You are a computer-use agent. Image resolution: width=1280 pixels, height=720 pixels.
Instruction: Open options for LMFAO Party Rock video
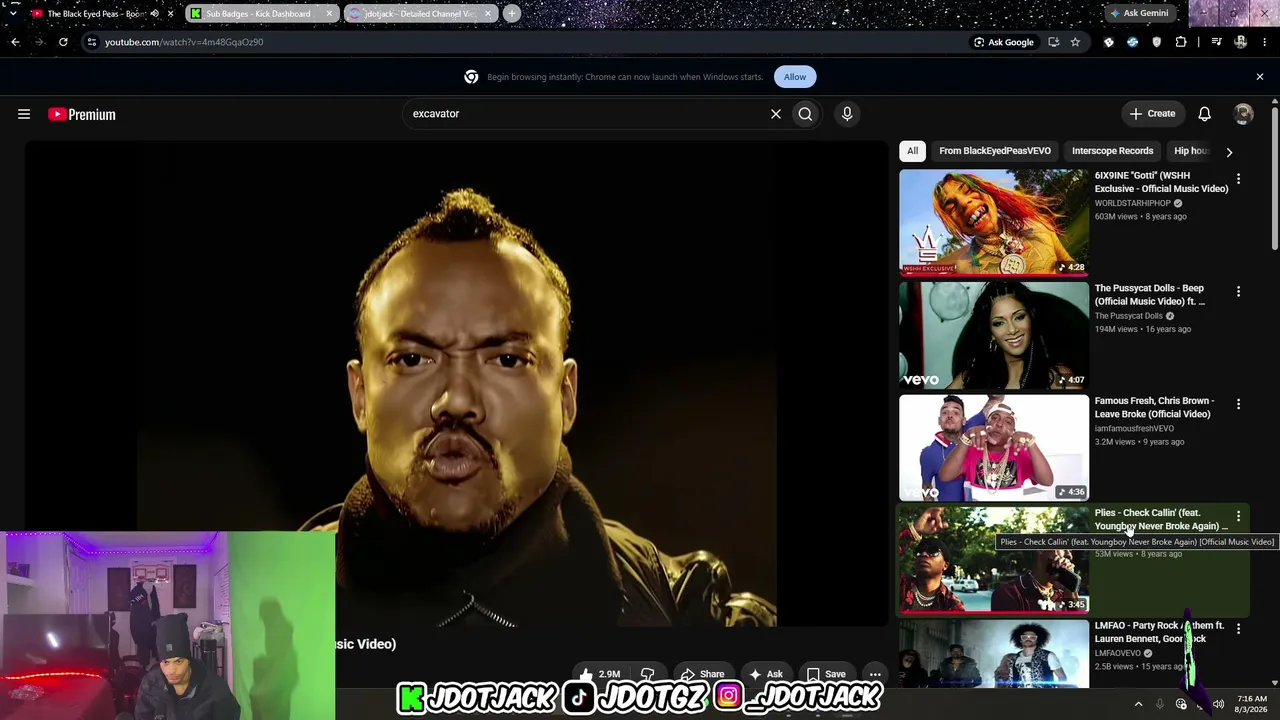[1238, 629]
